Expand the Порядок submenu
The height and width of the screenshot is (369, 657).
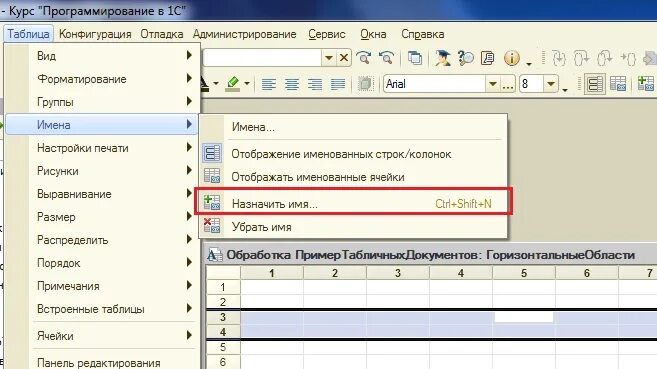point(101,263)
